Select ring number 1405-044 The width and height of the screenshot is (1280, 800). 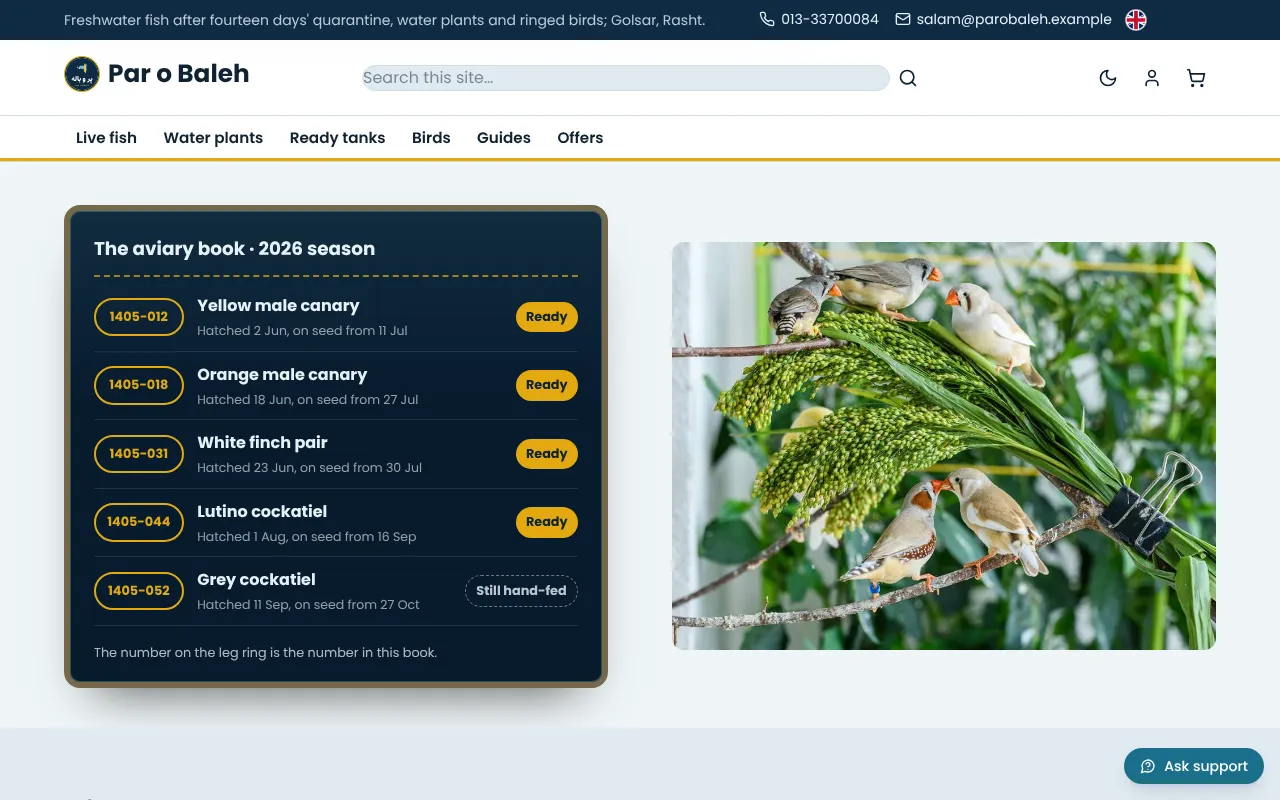click(x=139, y=522)
